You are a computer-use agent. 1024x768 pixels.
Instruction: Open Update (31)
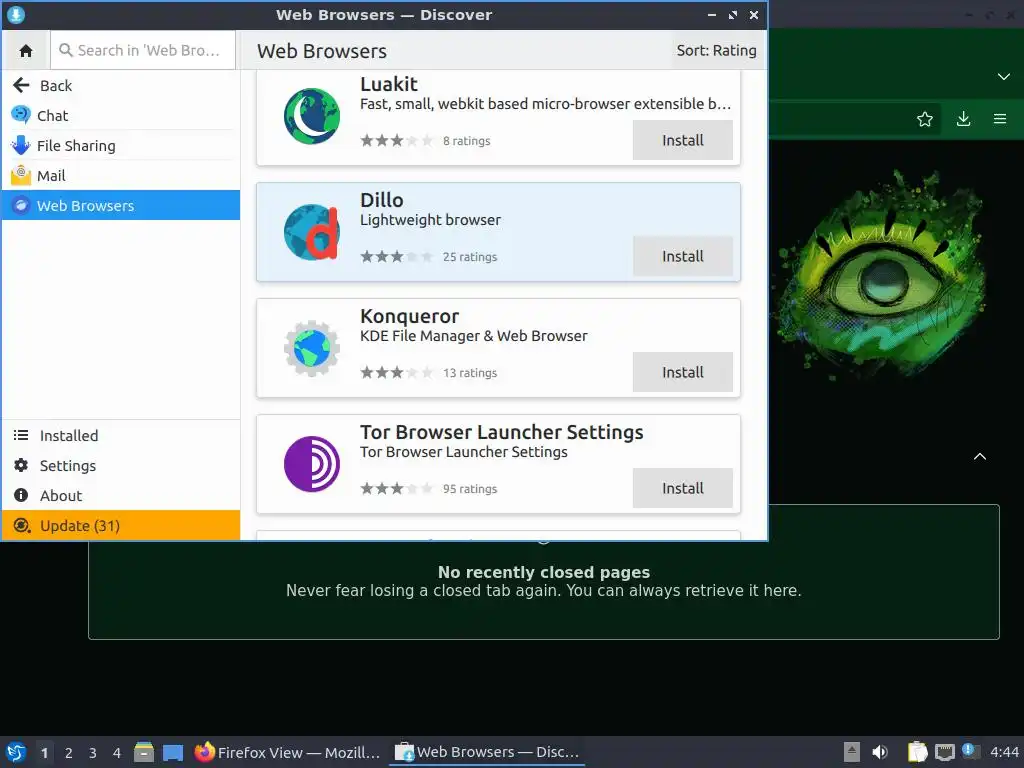pyautogui.click(x=121, y=526)
